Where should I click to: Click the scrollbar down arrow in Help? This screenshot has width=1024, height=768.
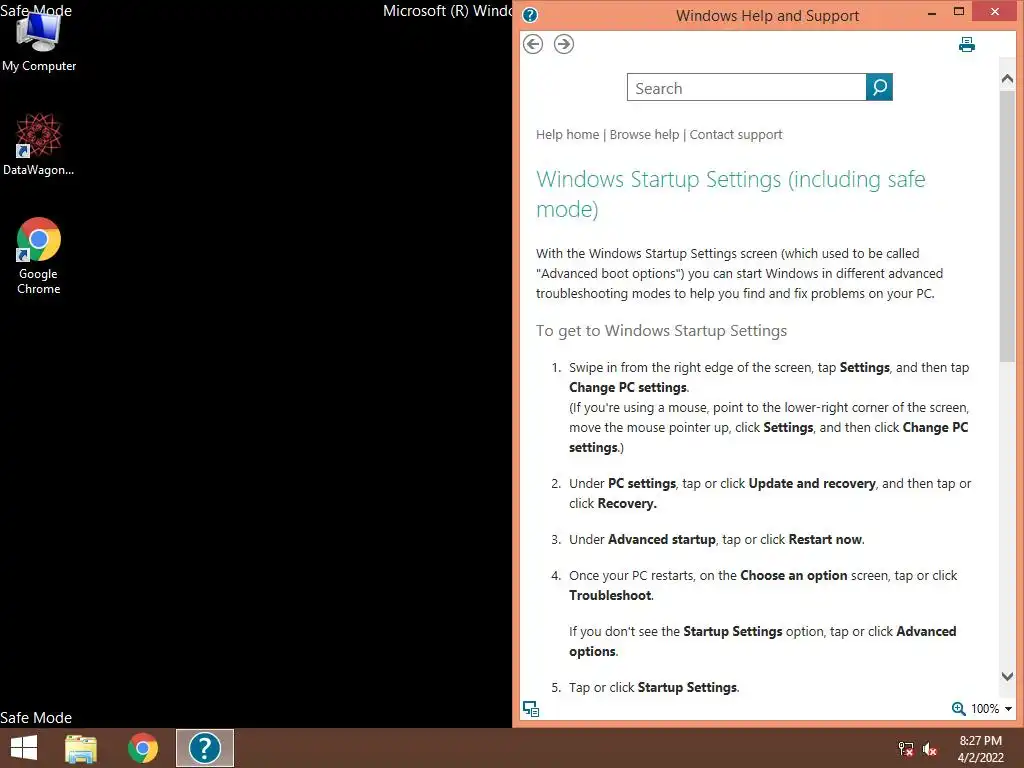pos(1007,677)
